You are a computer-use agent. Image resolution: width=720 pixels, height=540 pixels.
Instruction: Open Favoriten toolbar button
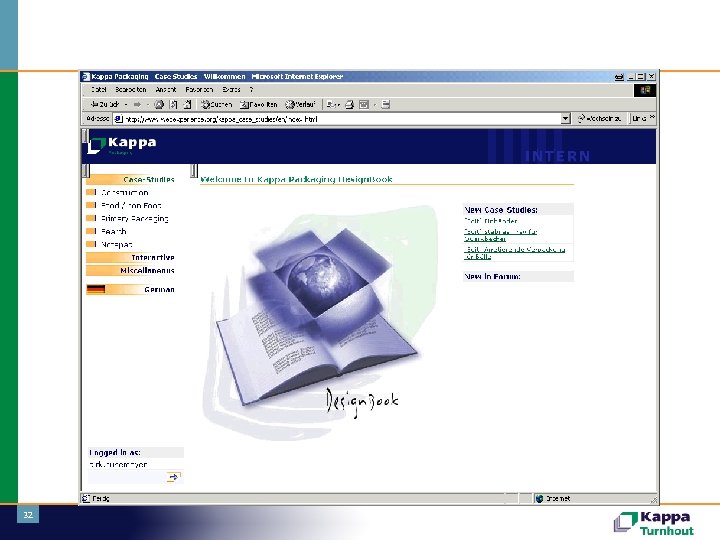pyautogui.click(x=259, y=105)
